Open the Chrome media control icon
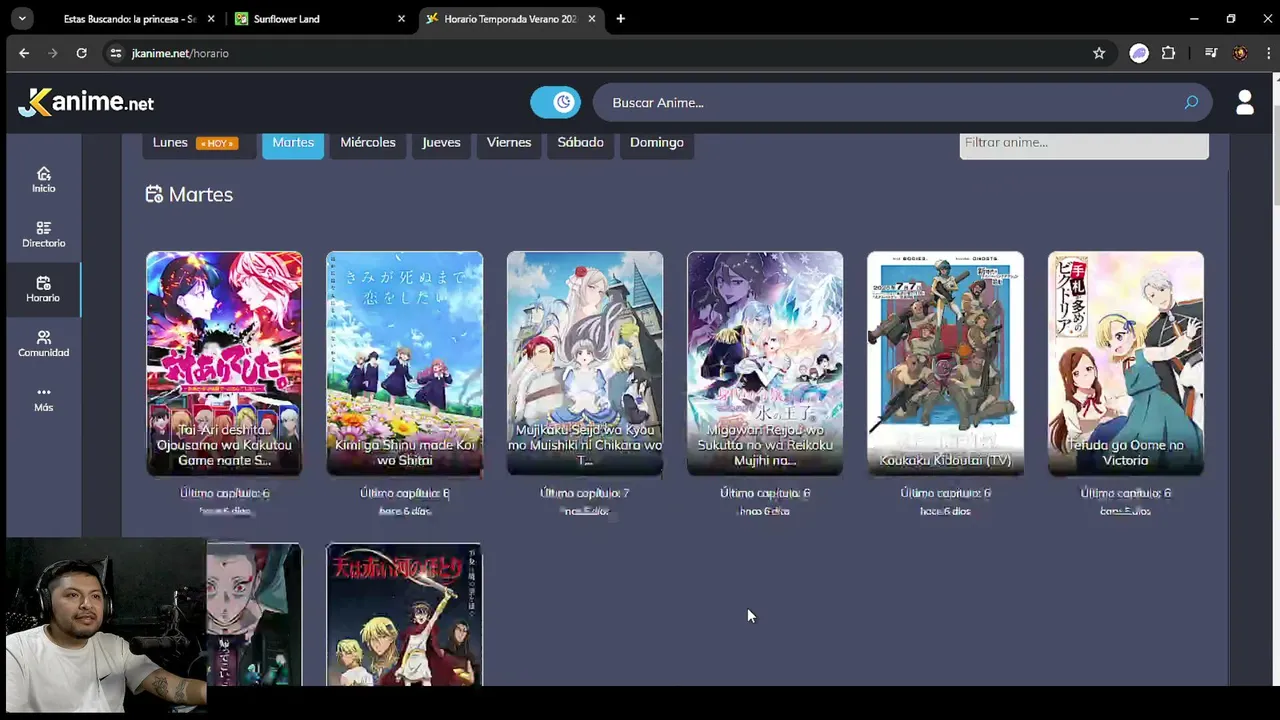1280x720 pixels. click(1211, 53)
